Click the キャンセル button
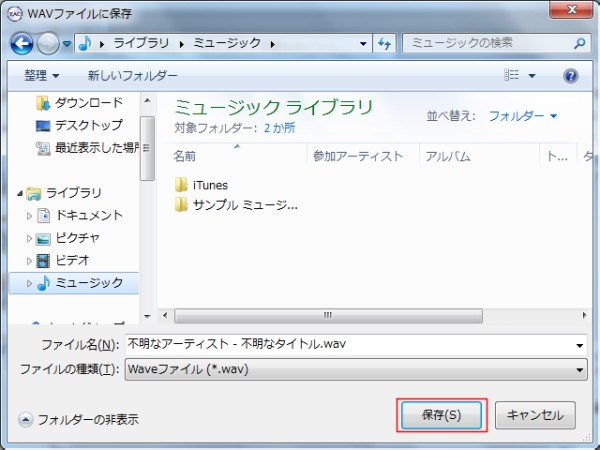Image resolution: width=600 pixels, height=450 pixels. [535, 414]
